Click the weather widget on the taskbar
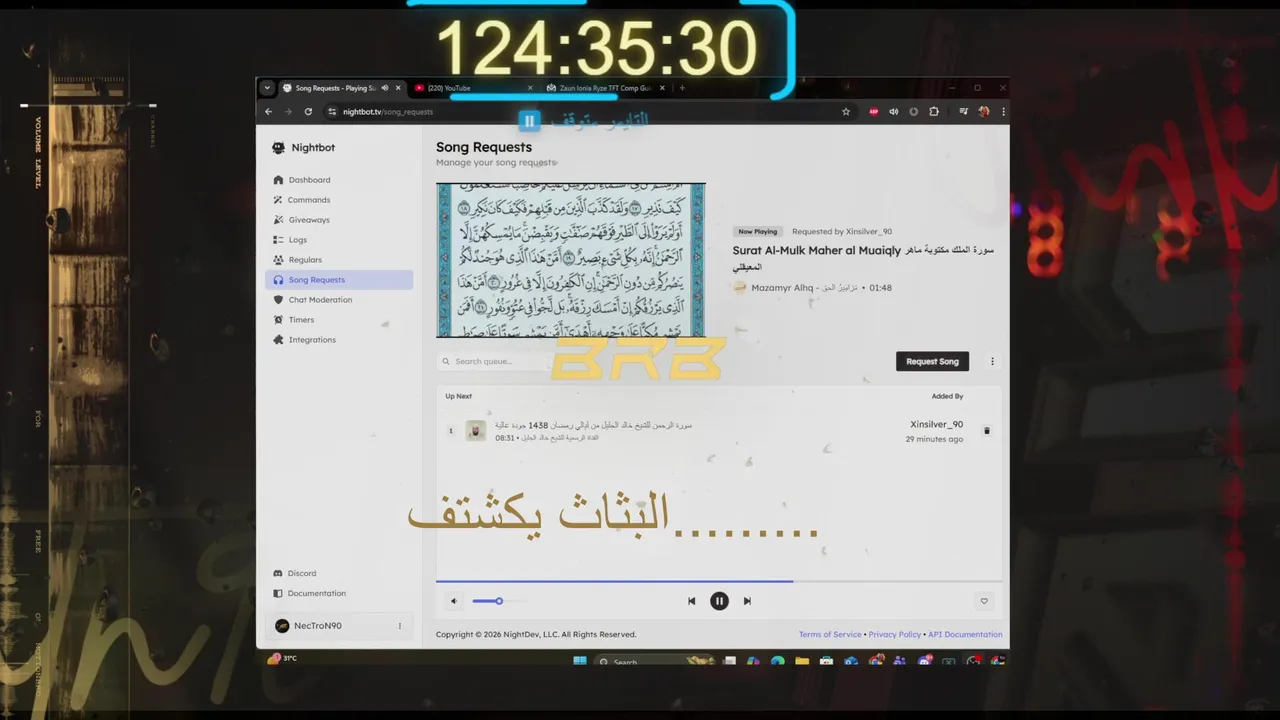1280x720 pixels. pos(282,659)
